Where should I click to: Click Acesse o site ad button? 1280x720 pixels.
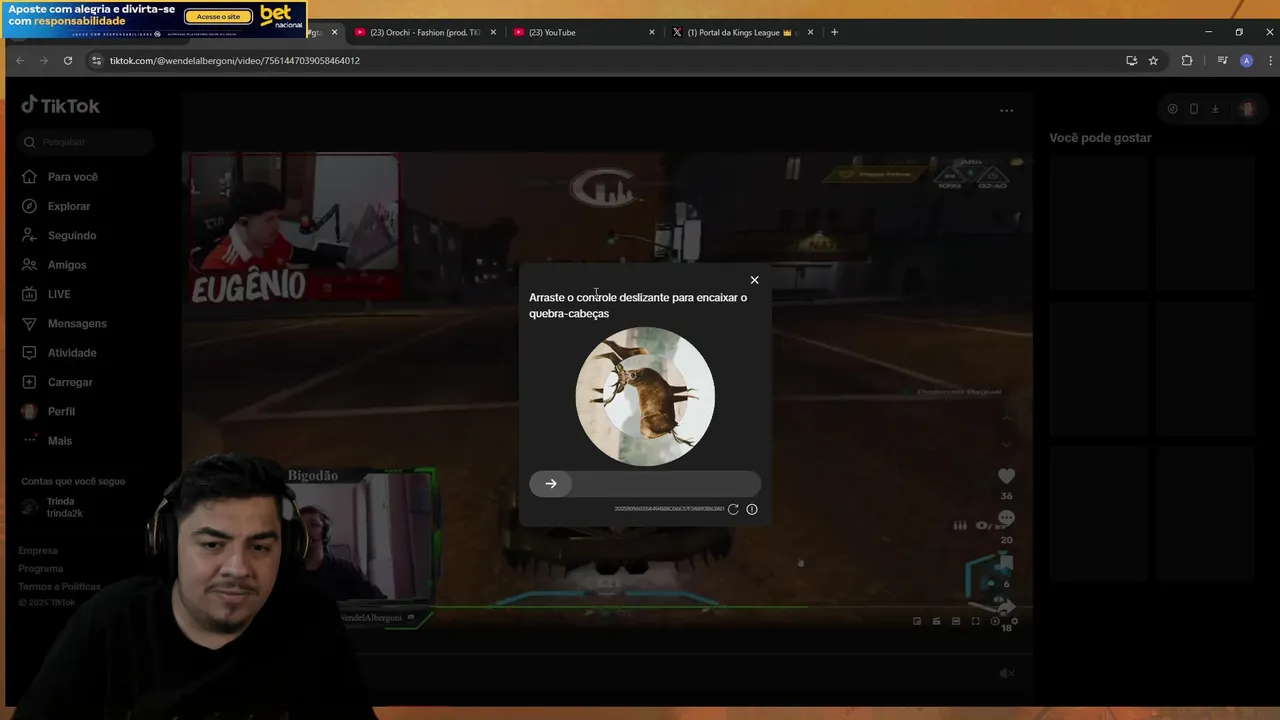click(x=218, y=16)
